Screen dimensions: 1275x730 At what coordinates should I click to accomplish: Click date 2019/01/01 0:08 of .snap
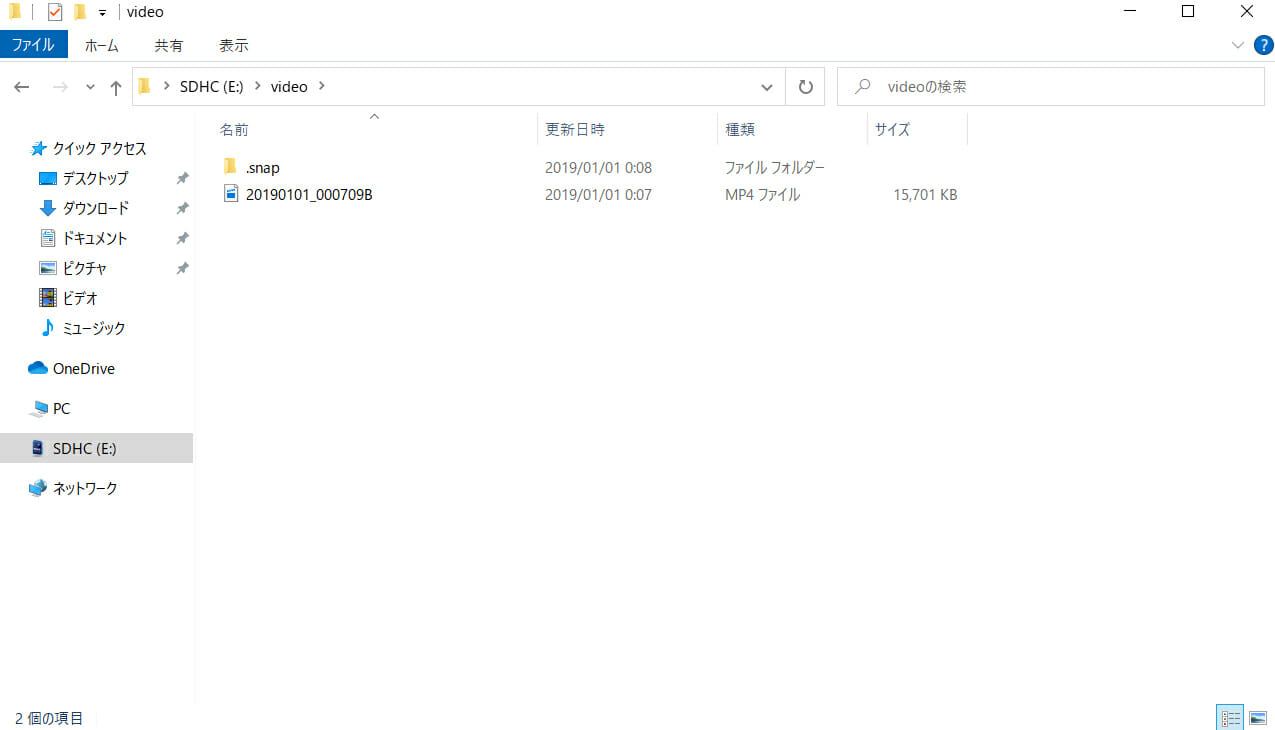click(x=598, y=168)
